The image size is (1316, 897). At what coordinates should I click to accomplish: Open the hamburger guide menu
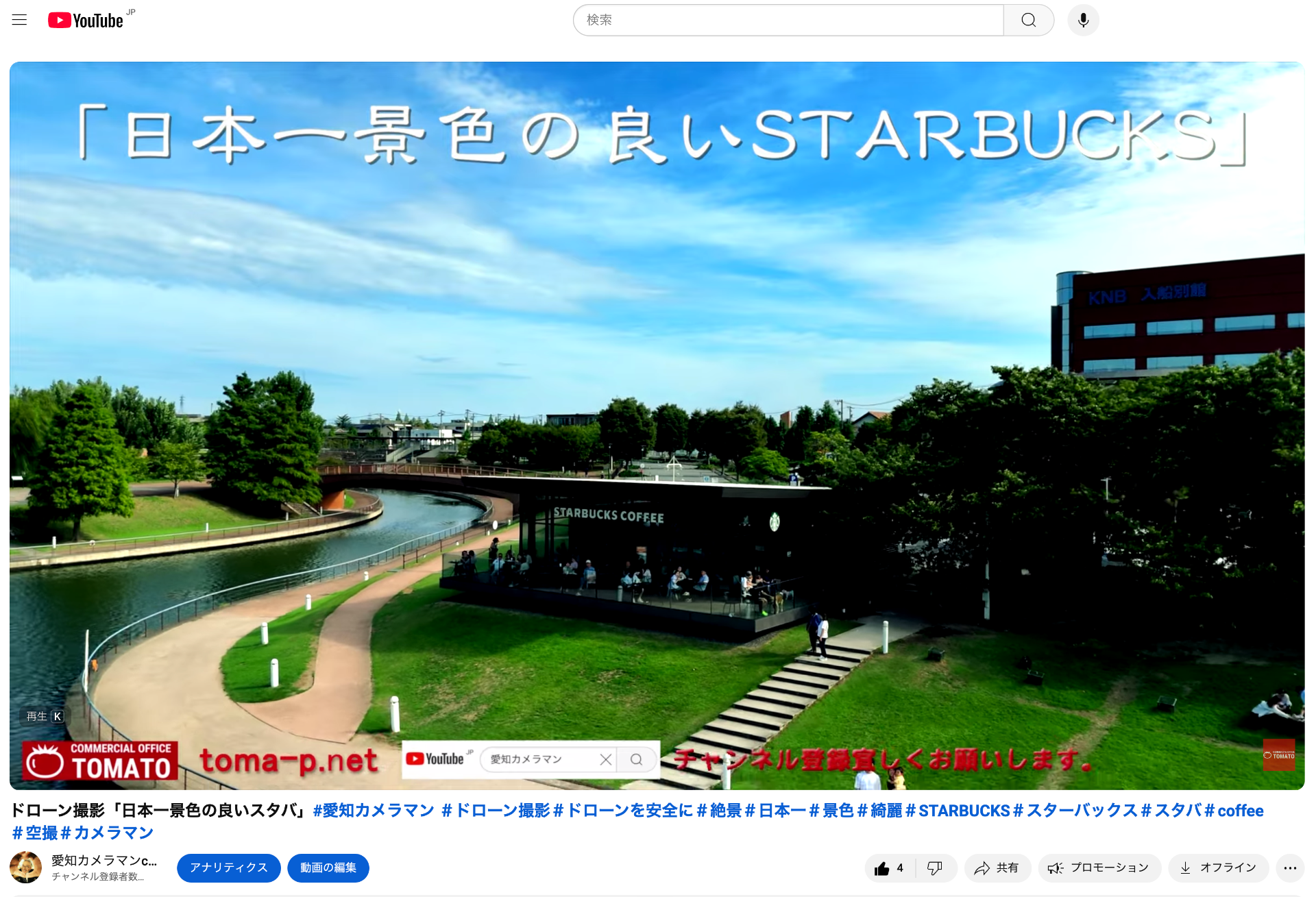pyautogui.click(x=19, y=20)
